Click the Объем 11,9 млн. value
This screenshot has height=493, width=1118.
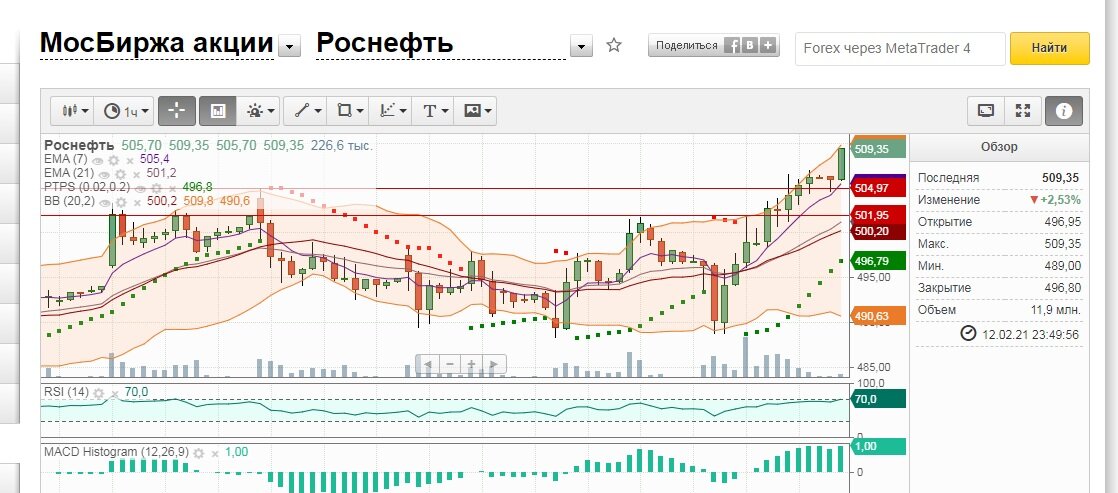[x=1055, y=310]
